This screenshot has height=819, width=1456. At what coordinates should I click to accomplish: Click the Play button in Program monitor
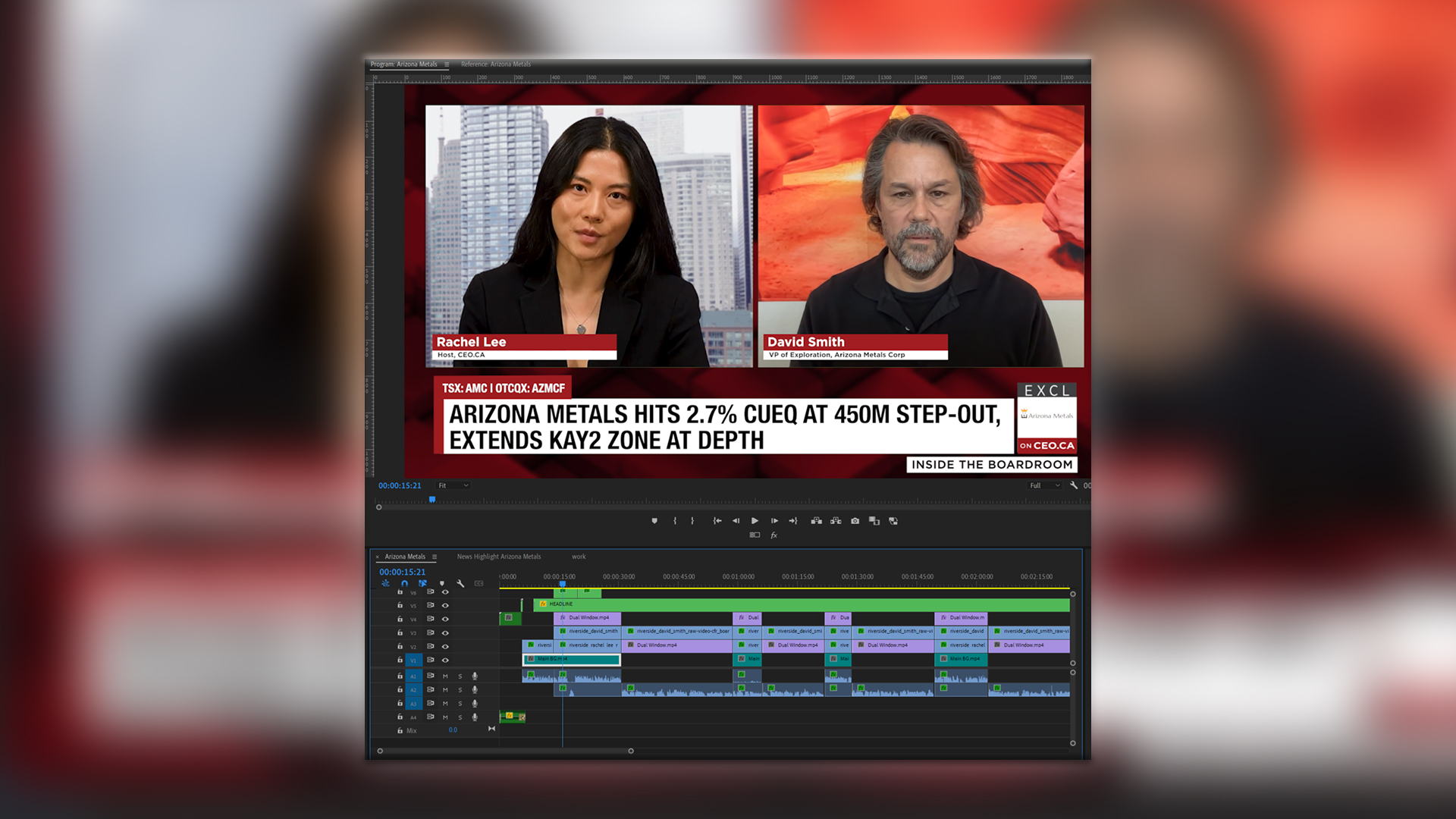point(755,521)
